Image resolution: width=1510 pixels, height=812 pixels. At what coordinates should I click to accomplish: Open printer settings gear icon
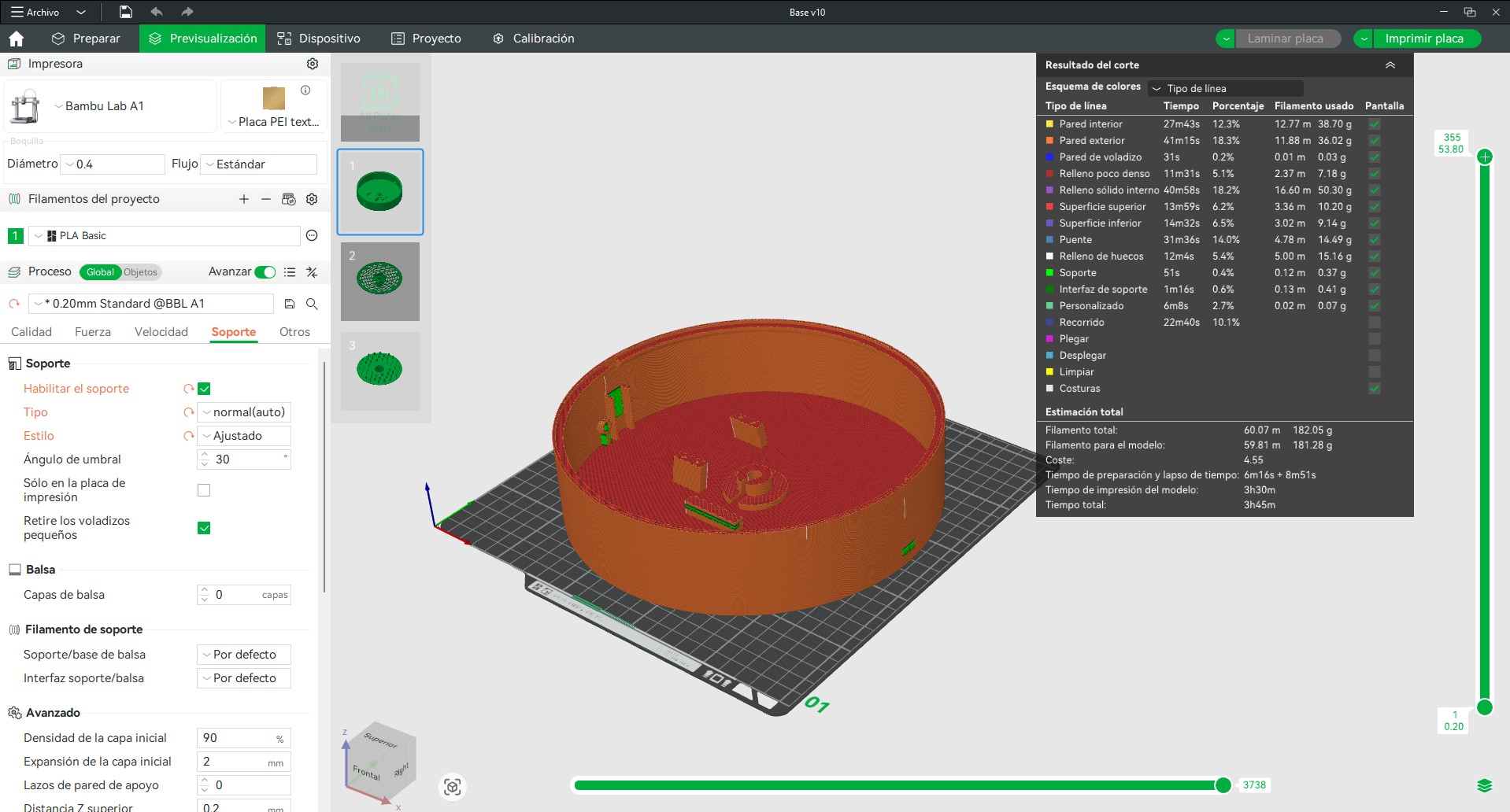313,64
